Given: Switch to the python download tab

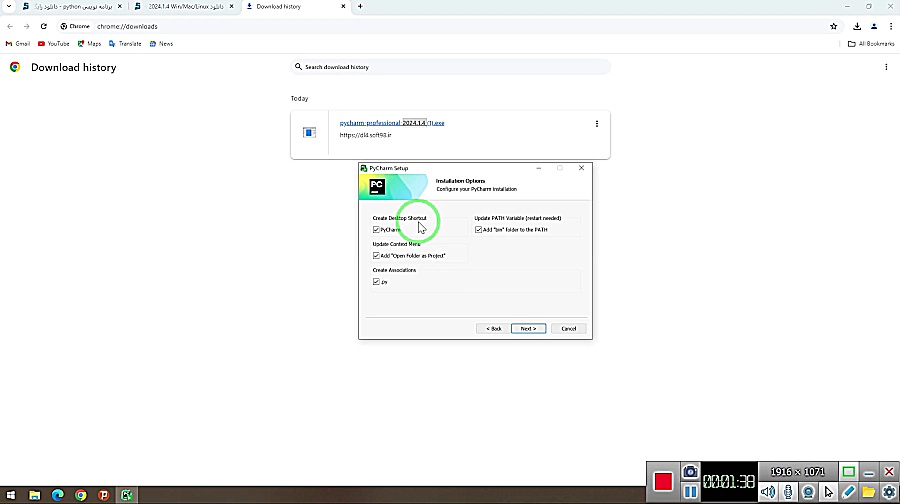Looking at the screenshot, I should pos(72,6).
